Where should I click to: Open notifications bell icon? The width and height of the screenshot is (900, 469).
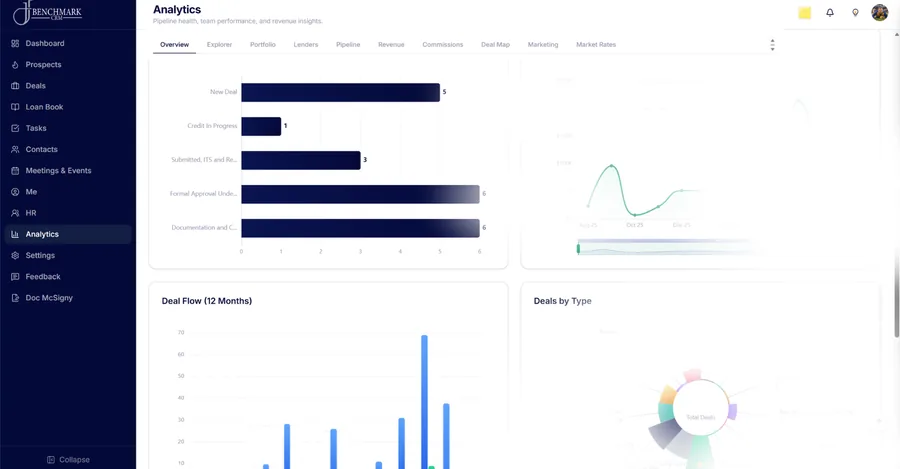[x=830, y=13]
